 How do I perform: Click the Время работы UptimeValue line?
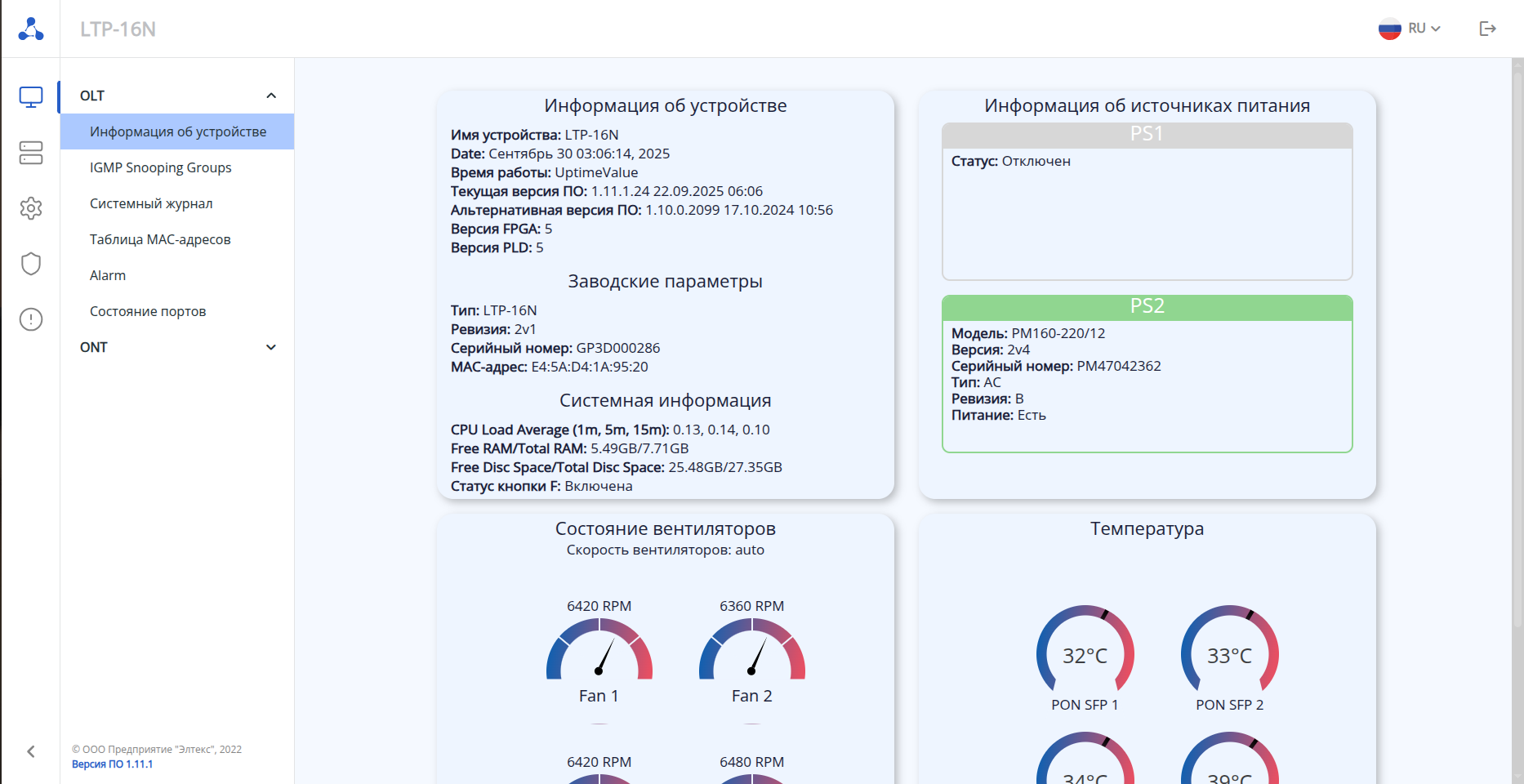[545, 172]
